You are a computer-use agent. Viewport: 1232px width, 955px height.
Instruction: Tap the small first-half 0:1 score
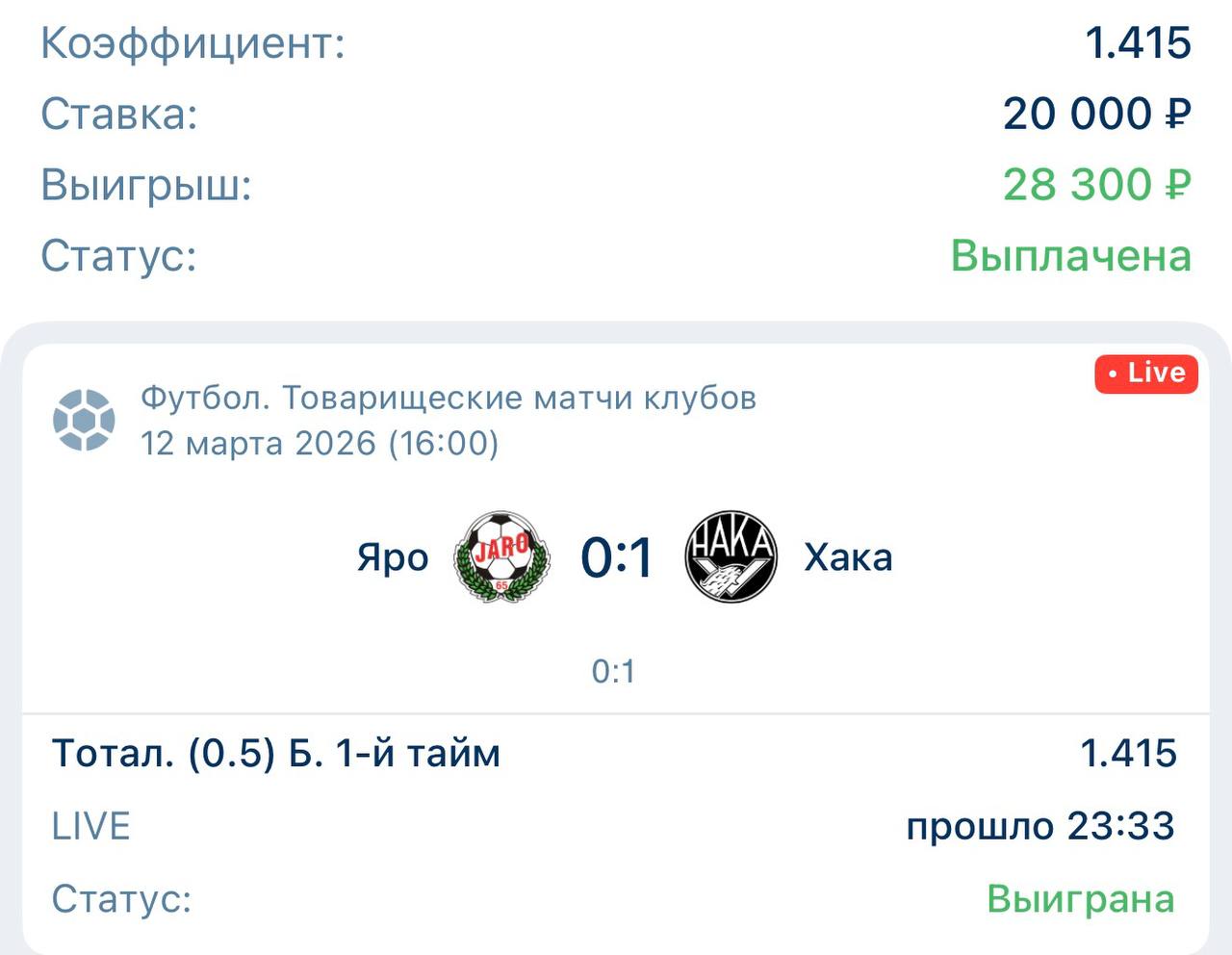click(x=614, y=671)
